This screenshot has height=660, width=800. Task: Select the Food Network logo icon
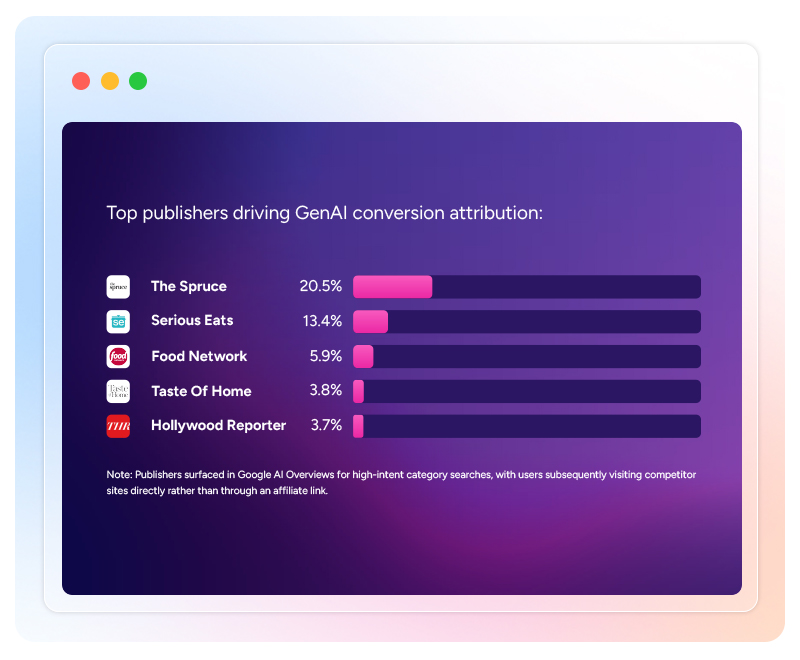pyautogui.click(x=118, y=357)
